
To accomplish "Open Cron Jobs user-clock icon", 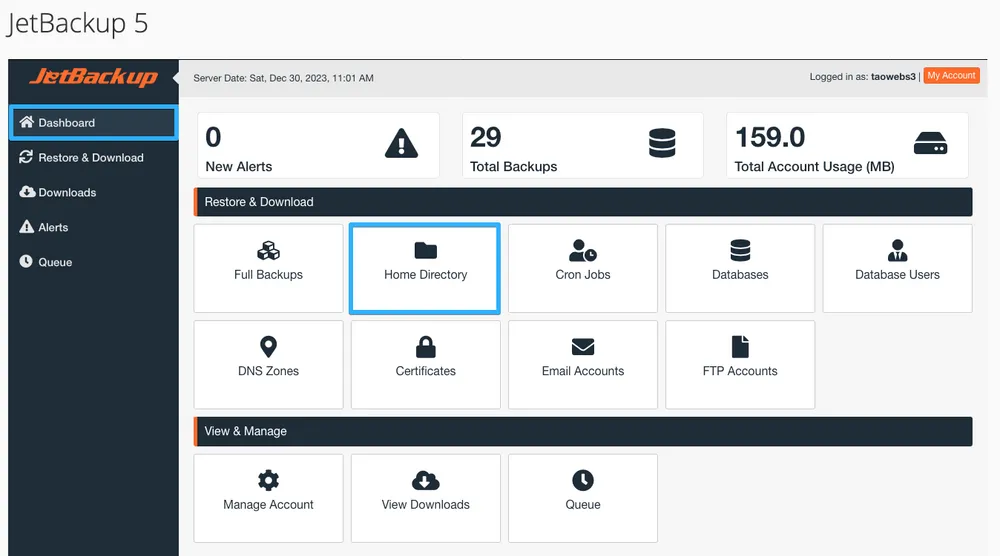I will (x=583, y=250).
